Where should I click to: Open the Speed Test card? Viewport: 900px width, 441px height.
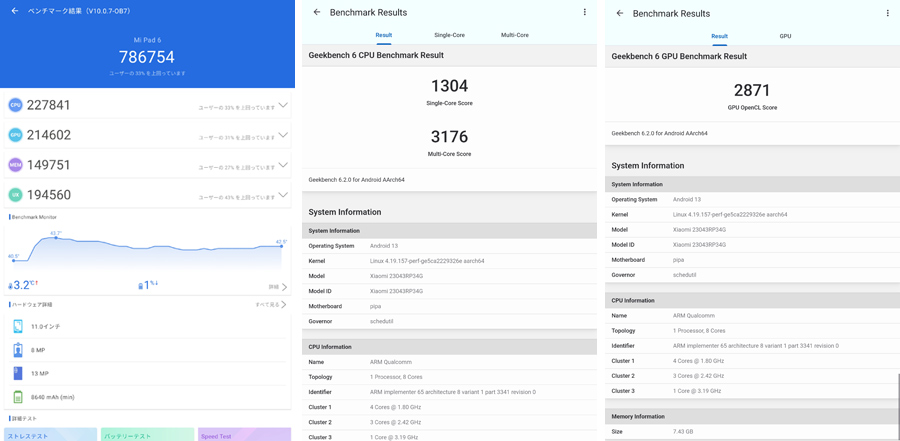click(245, 434)
